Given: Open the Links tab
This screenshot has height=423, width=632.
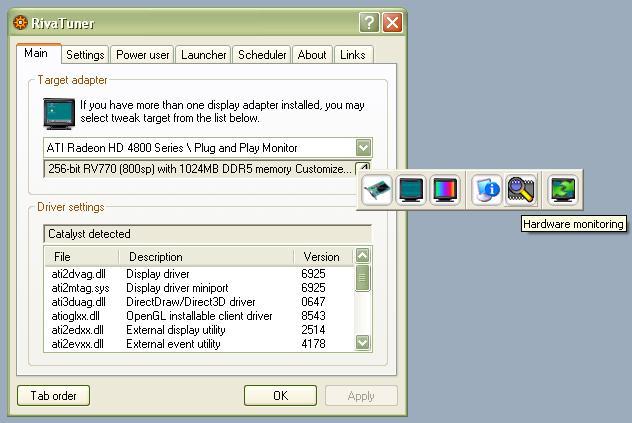Looking at the screenshot, I should coord(353,55).
